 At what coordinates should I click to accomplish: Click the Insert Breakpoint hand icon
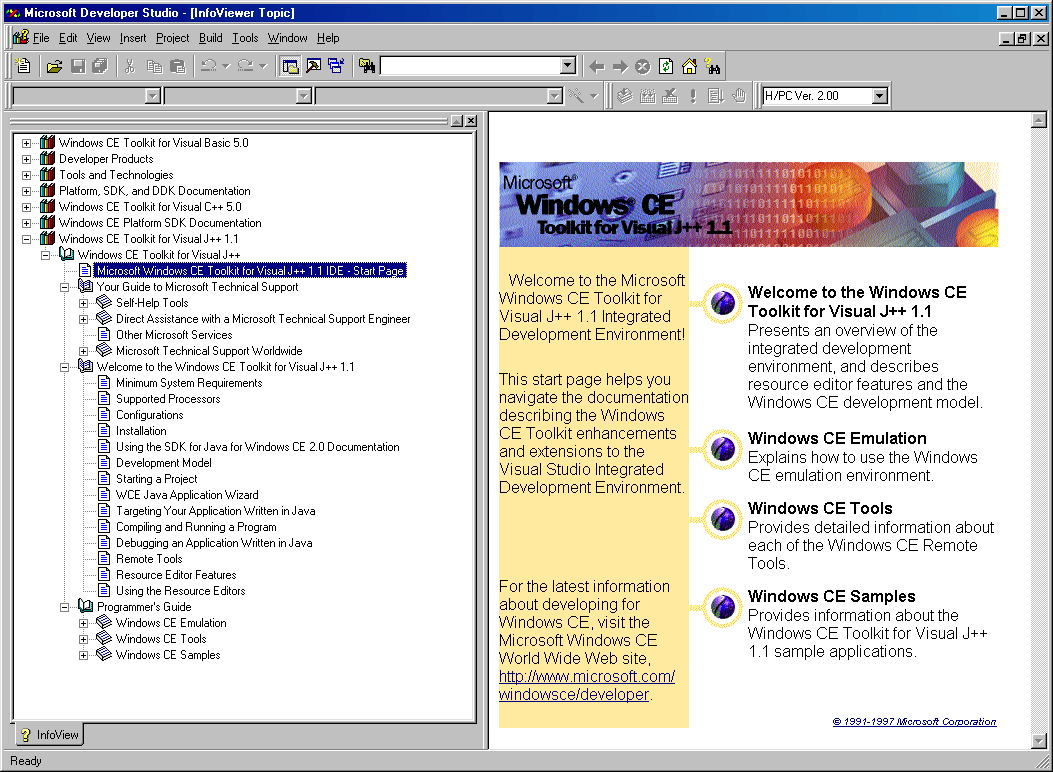(x=739, y=96)
